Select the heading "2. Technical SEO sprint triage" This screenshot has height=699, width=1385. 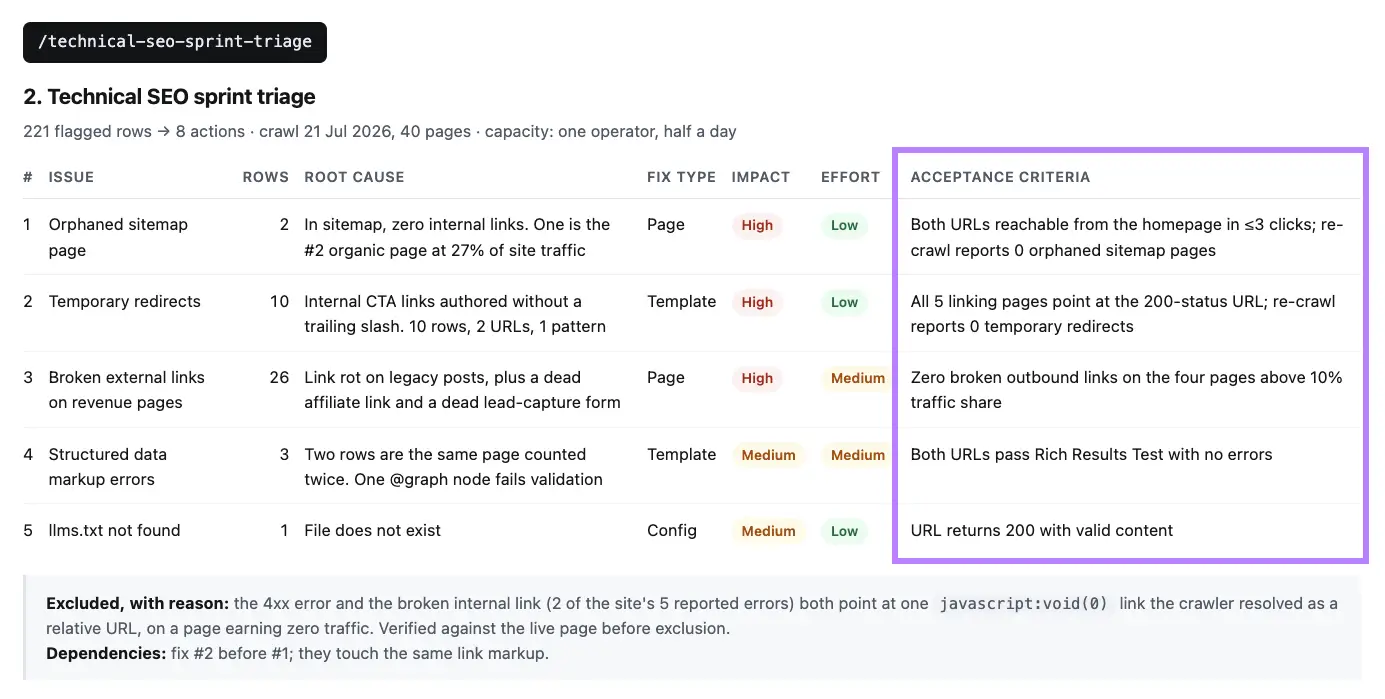tap(169, 97)
